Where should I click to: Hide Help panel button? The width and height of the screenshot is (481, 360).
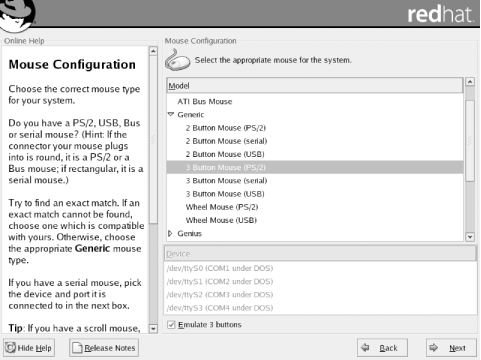pos(29,348)
